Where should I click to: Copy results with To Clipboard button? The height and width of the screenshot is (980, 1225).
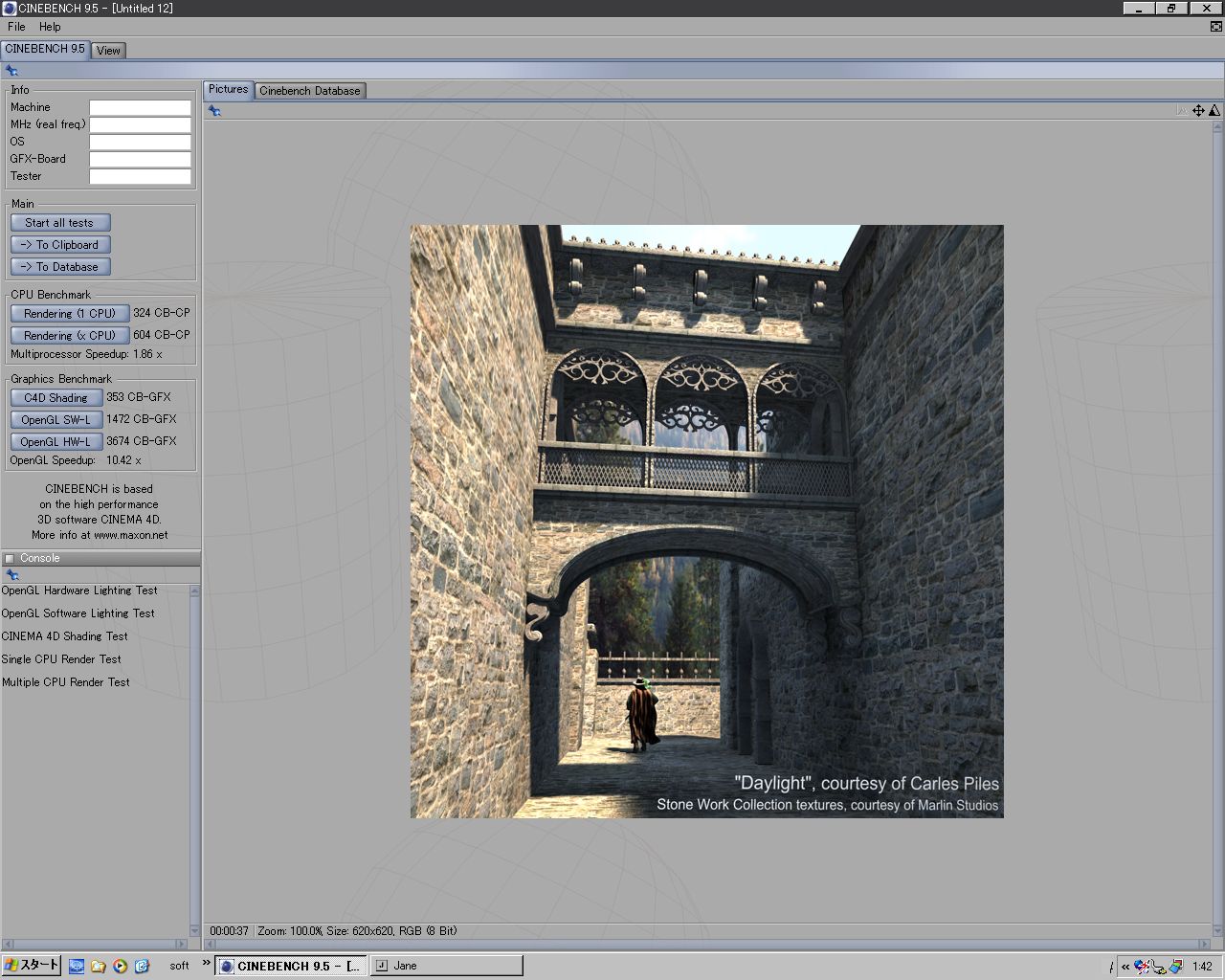coord(60,245)
